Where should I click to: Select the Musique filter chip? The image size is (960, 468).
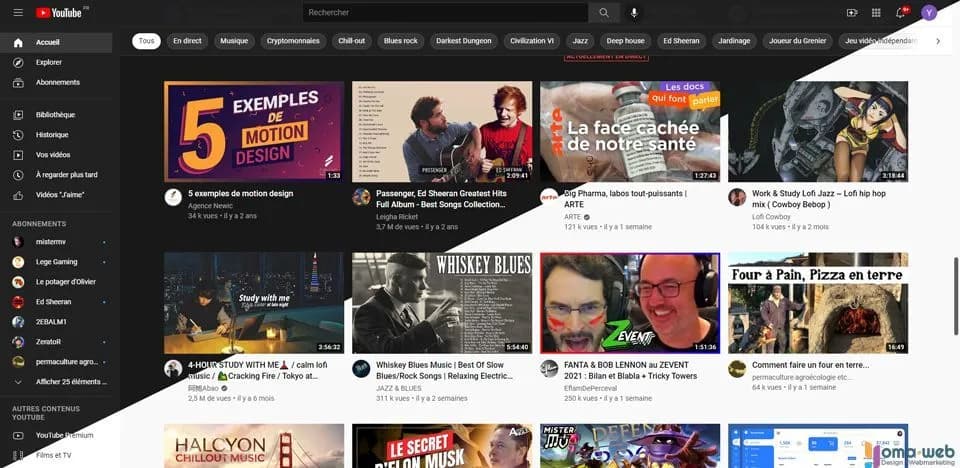[234, 41]
